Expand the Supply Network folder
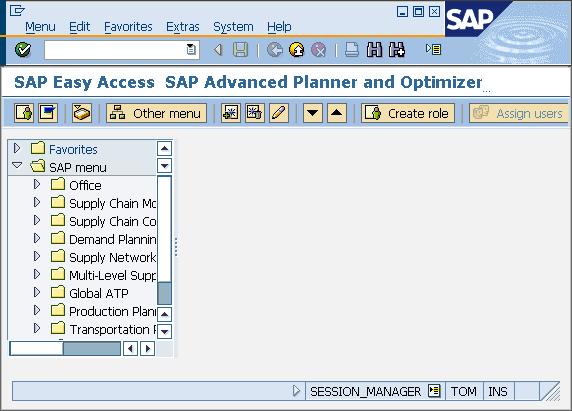The width and height of the screenshot is (572, 411). pyautogui.click(x=36, y=256)
